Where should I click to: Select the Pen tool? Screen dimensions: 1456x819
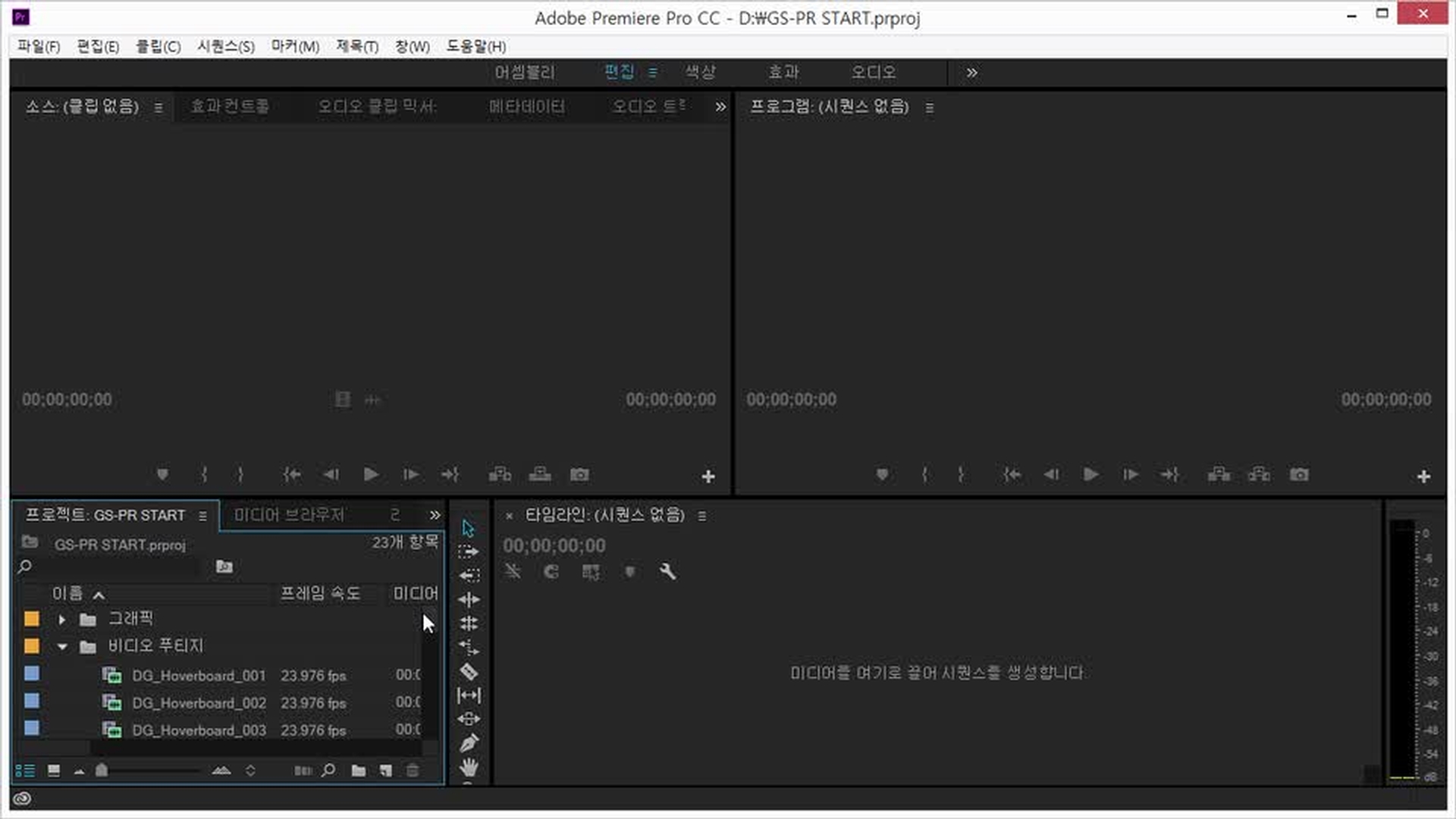[x=469, y=743]
